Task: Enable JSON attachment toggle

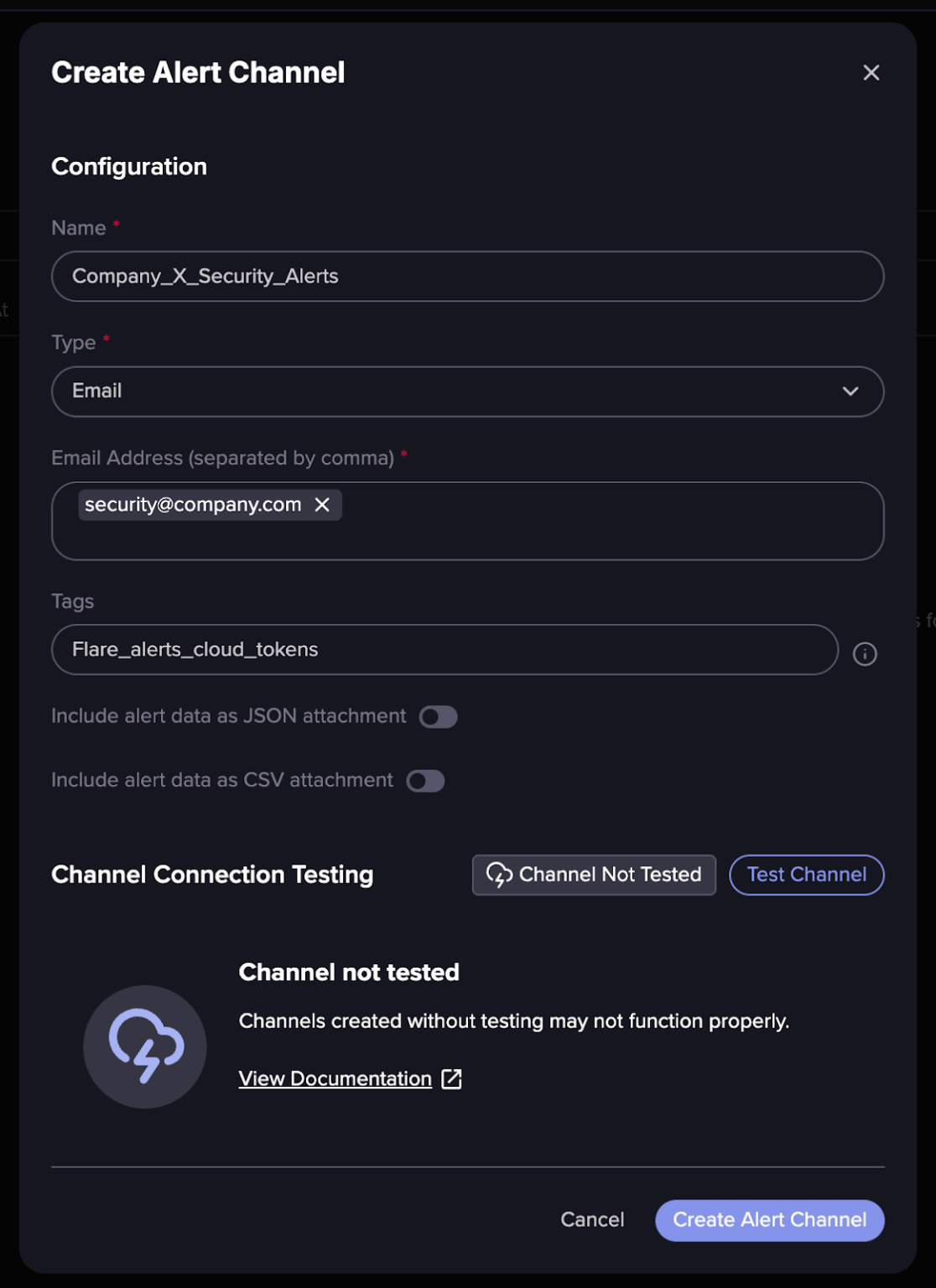Action: coord(438,717)
